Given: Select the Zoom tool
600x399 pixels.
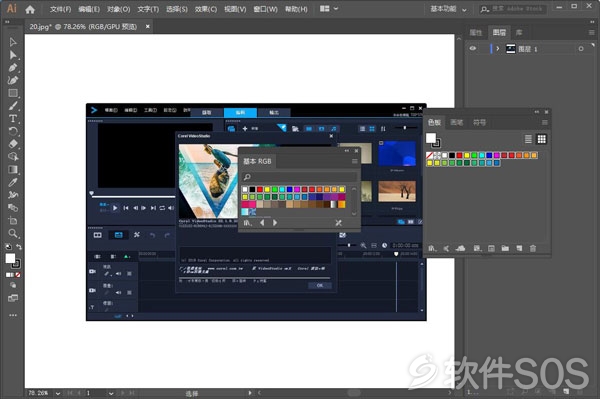Looking at the screenshot, I should coord(13,233).
